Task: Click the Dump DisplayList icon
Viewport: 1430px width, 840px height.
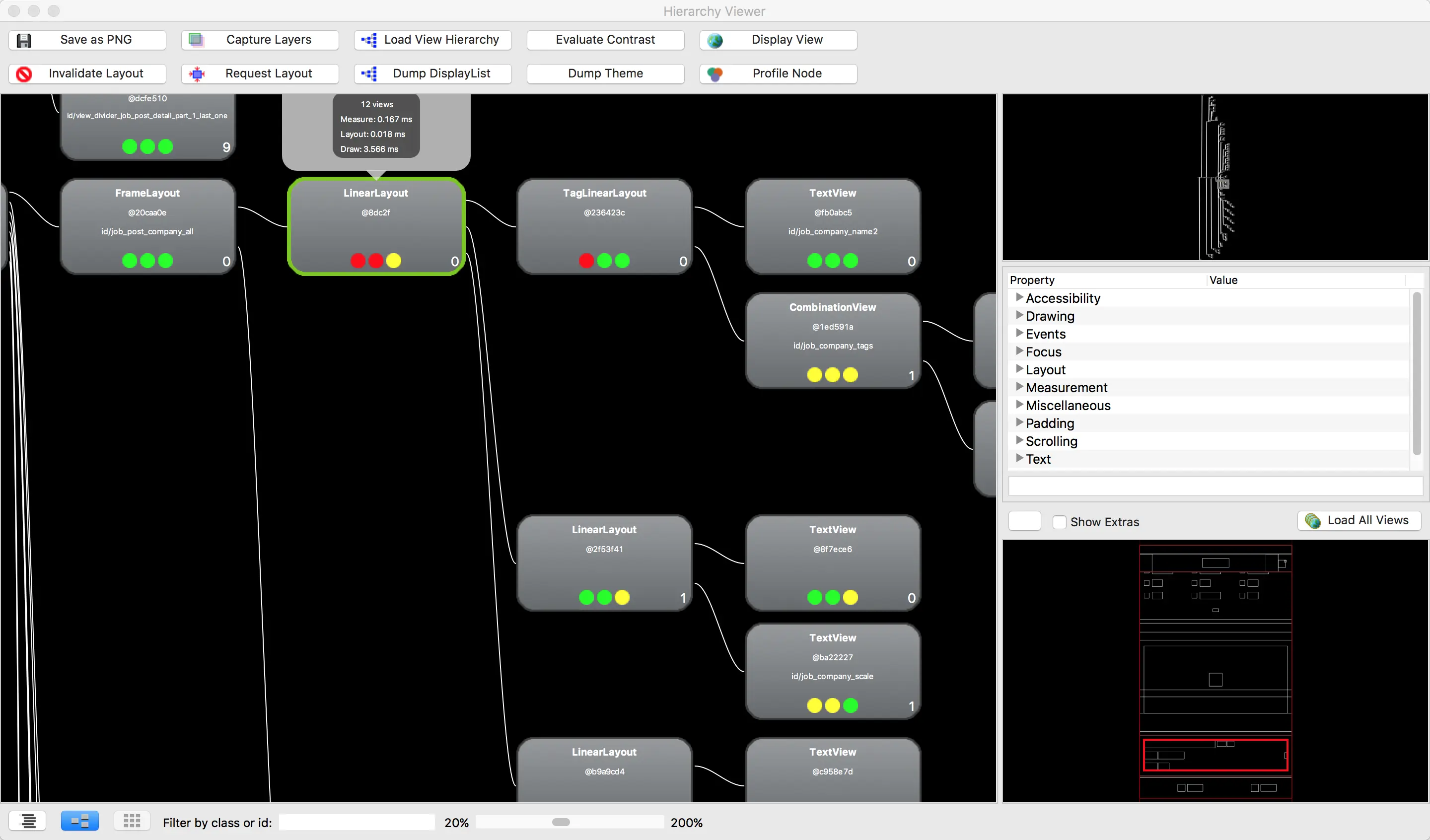Action: pos(369,74)
